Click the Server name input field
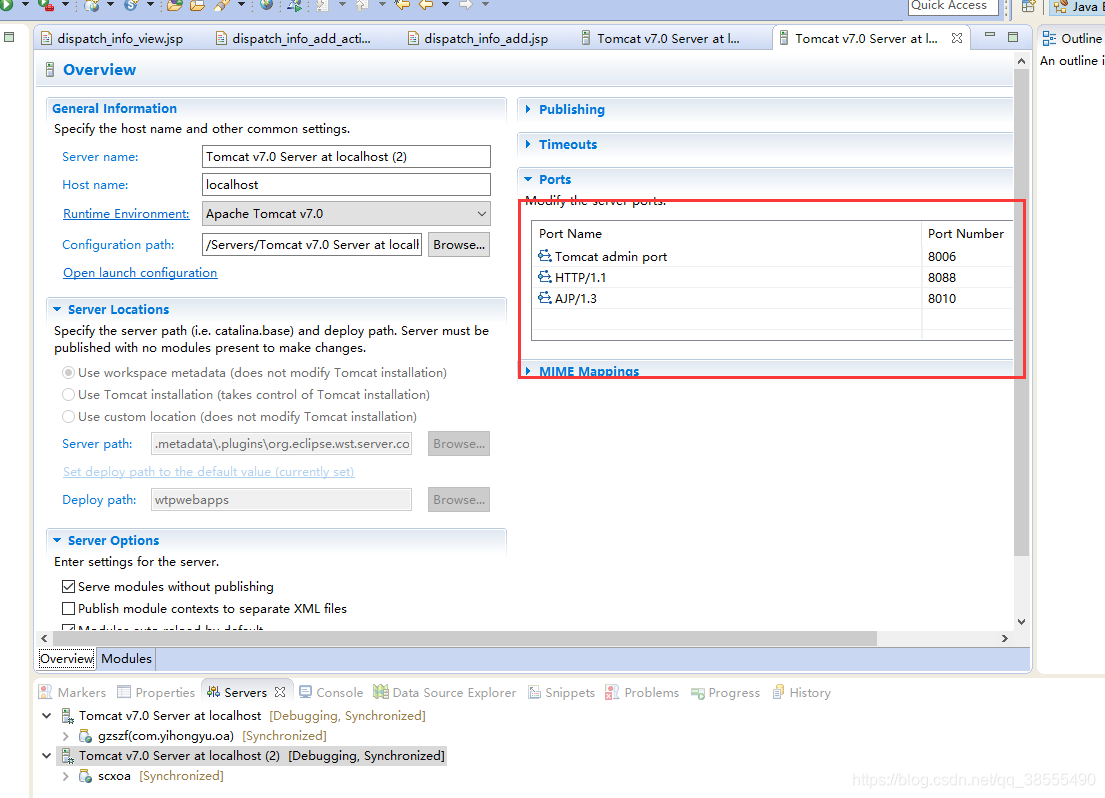Screen dimensions: 1105x798 tap(346, 156)
